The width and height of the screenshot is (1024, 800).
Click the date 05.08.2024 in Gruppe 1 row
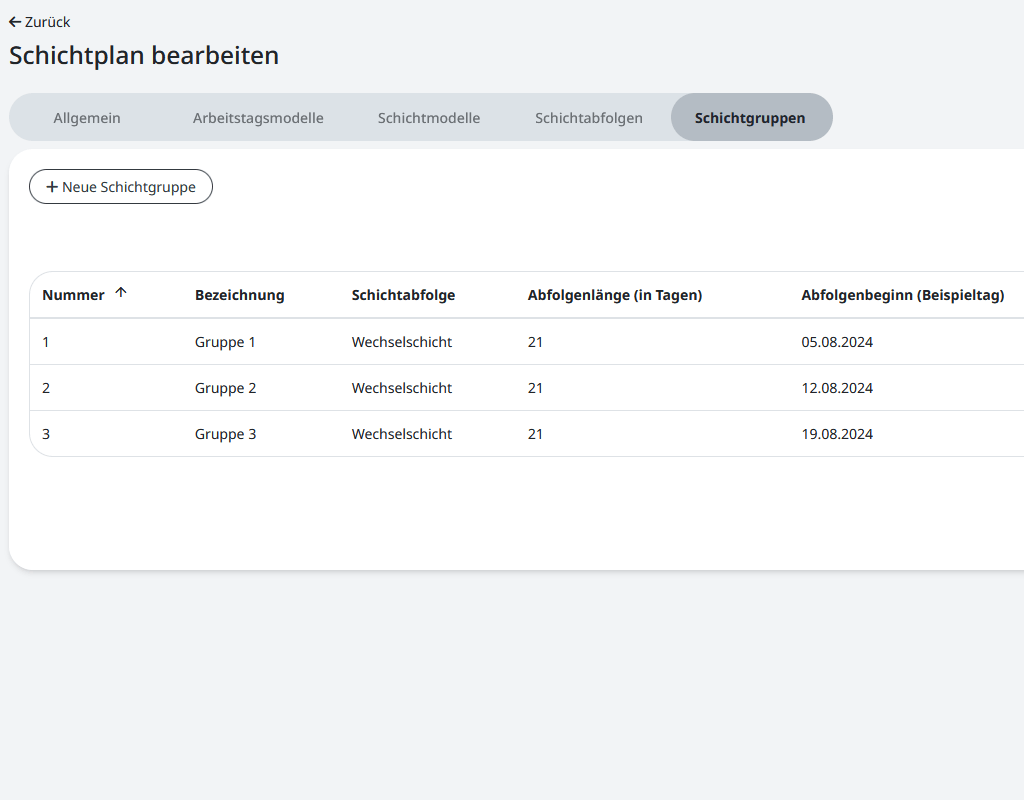point(837,342)
